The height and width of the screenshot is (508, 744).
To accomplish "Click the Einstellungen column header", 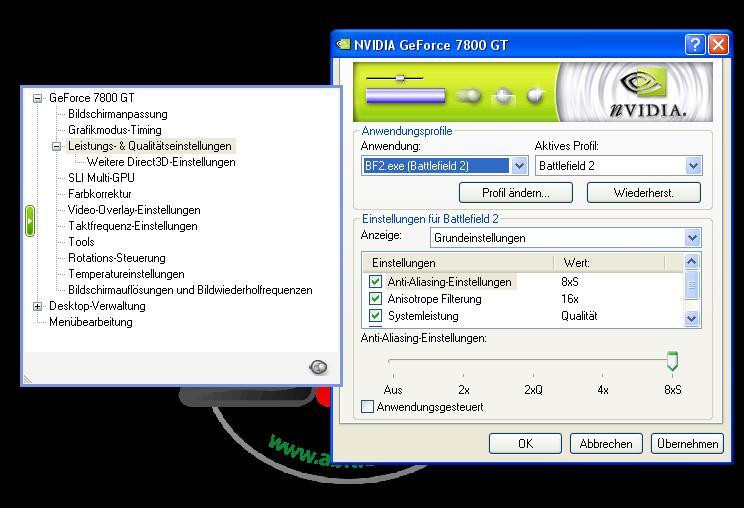I will (x=458, y=263).
